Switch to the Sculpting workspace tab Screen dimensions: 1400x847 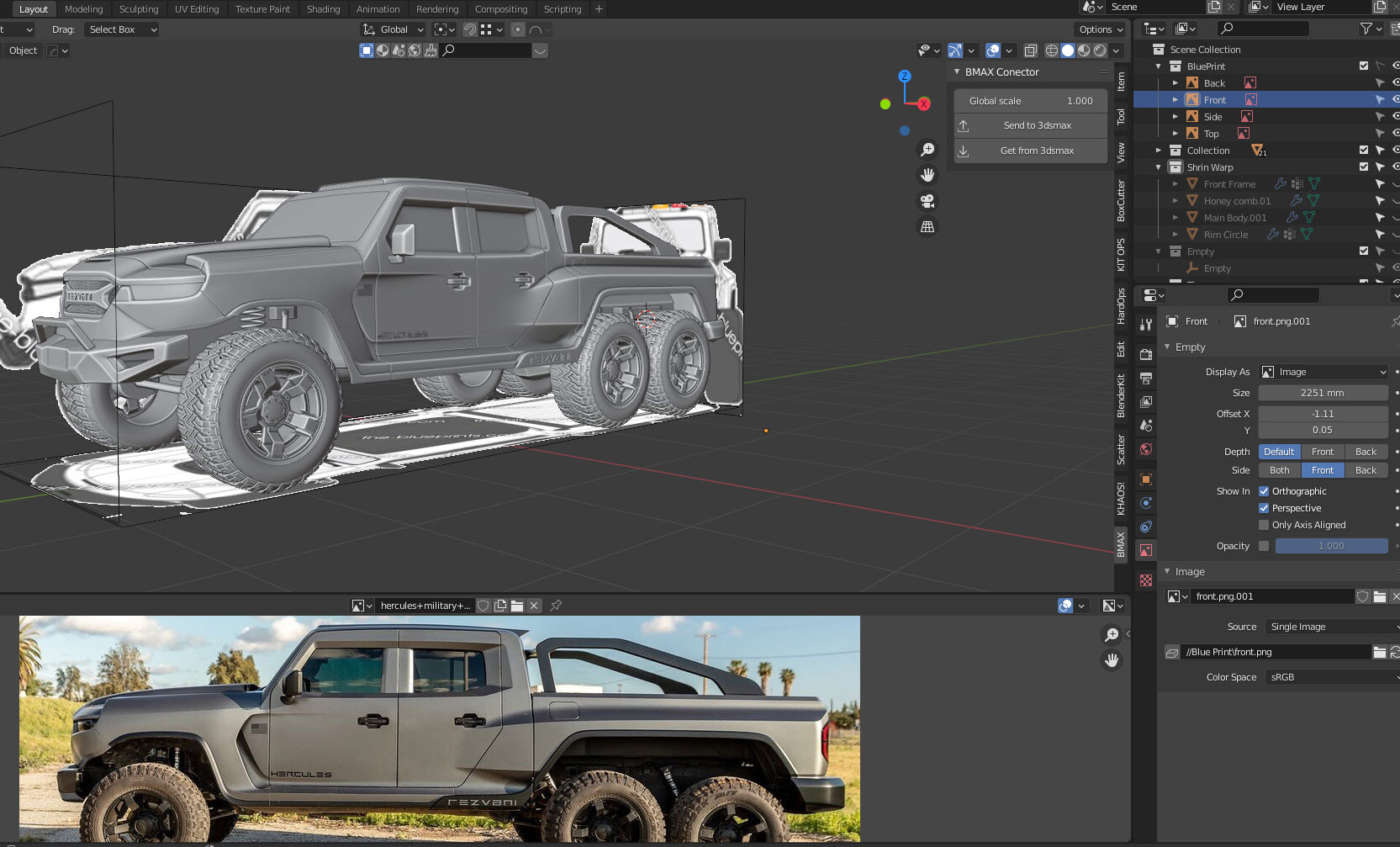point(139,9)
